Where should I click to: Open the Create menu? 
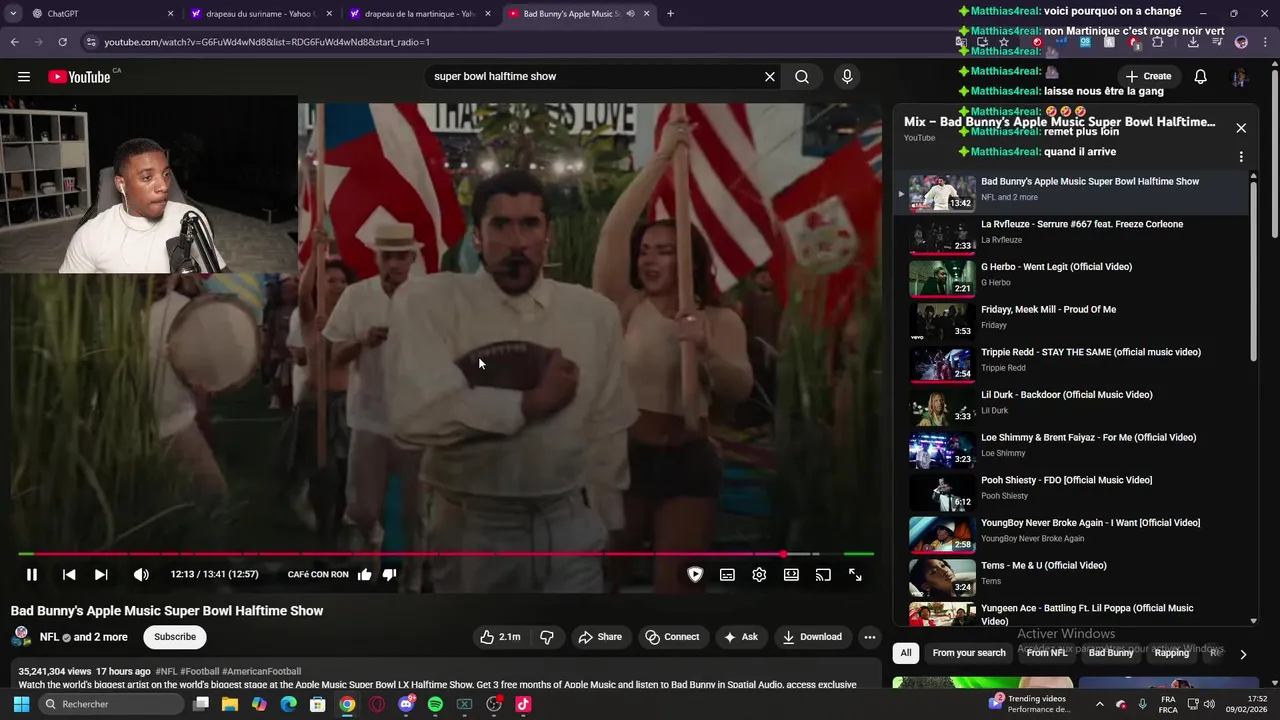coord(1148,76)
